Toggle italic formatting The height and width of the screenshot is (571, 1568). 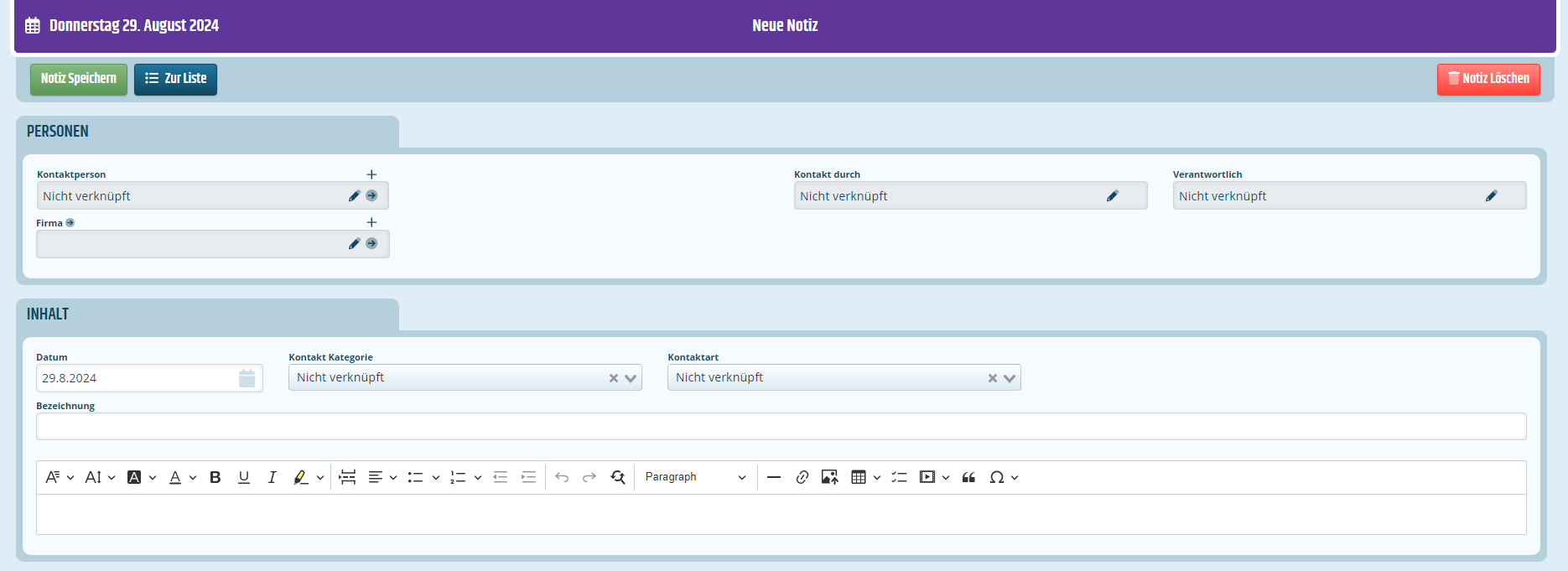click(272, 477)
